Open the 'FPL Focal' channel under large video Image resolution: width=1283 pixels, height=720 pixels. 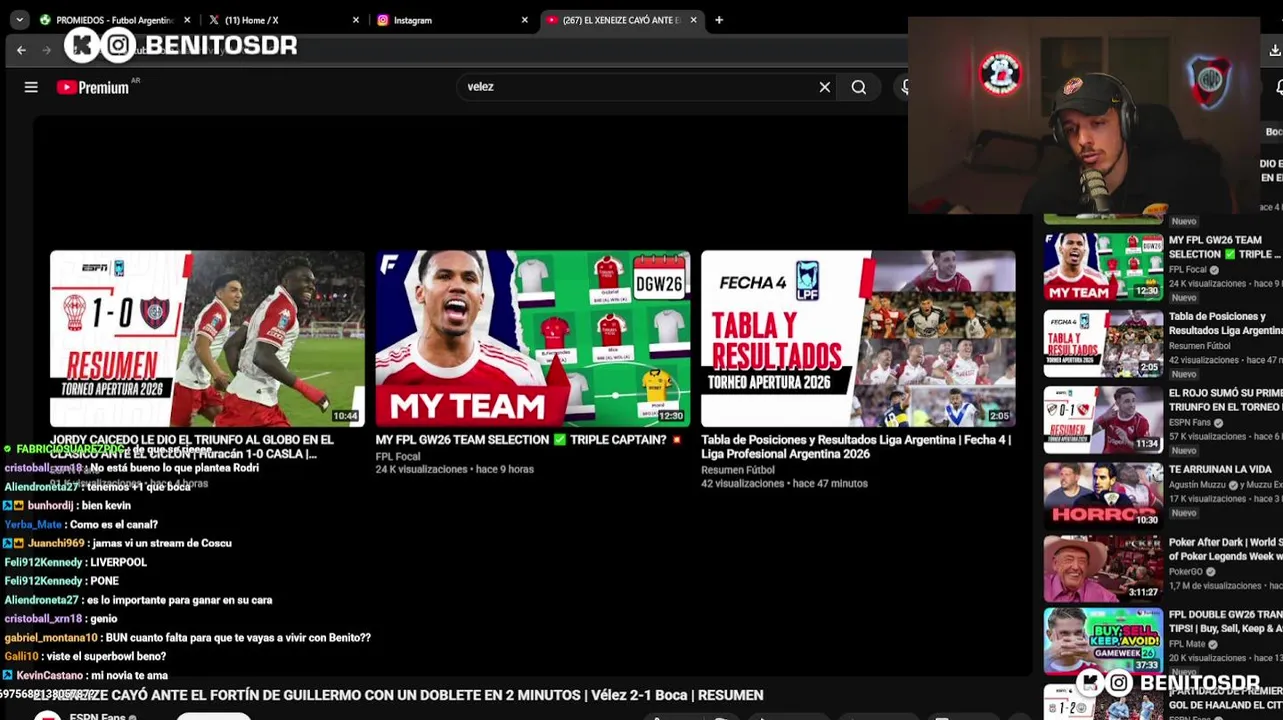[x=398, y=456]
